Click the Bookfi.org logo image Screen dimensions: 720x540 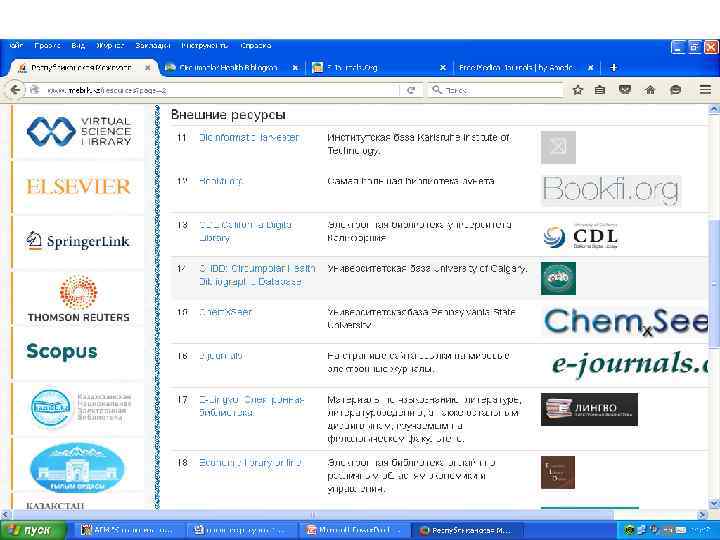pos(611,190)
